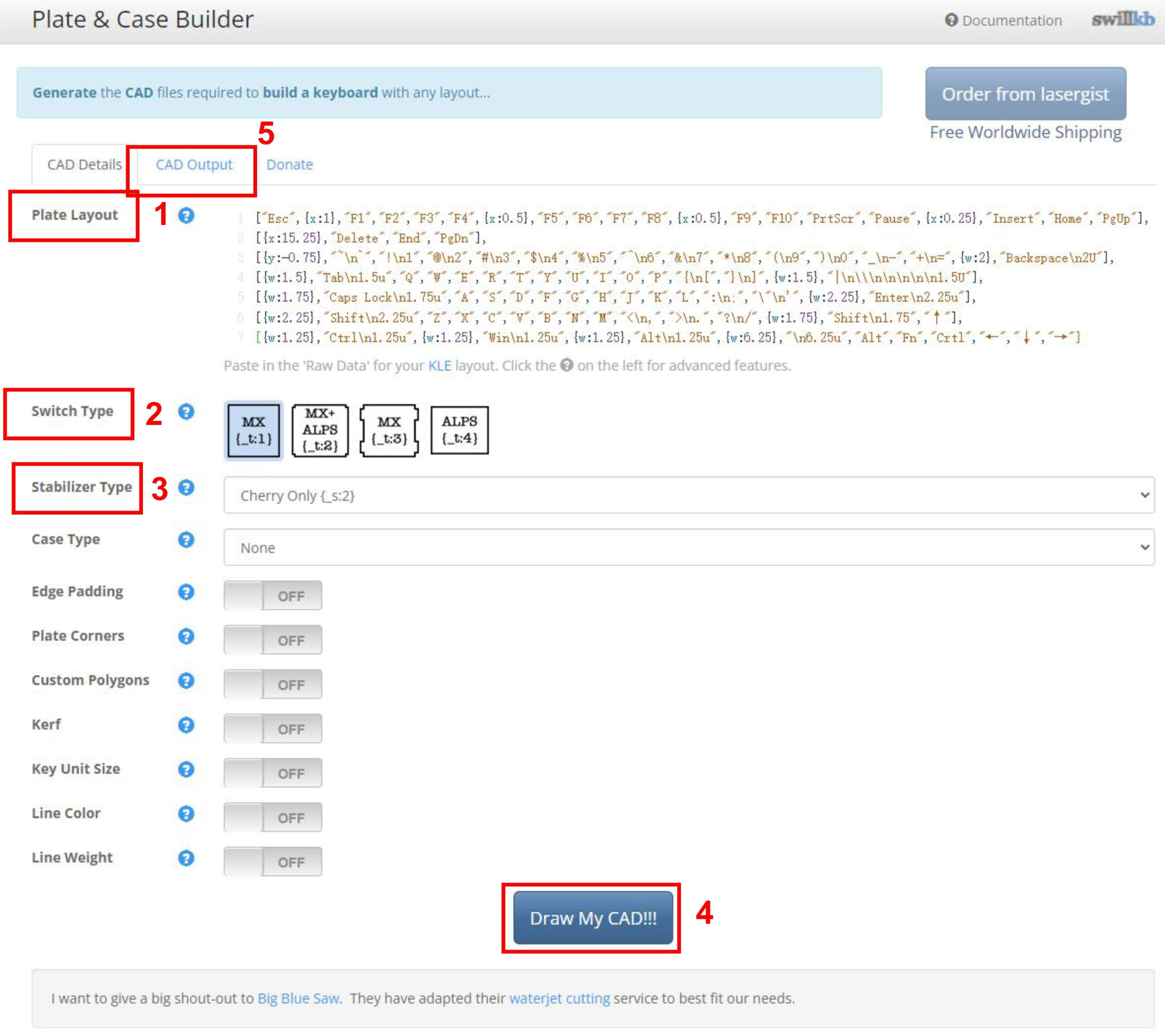Click Order from lasergist button
This screenshot has width=1165, height=1036.
[x=1025, y=93]
